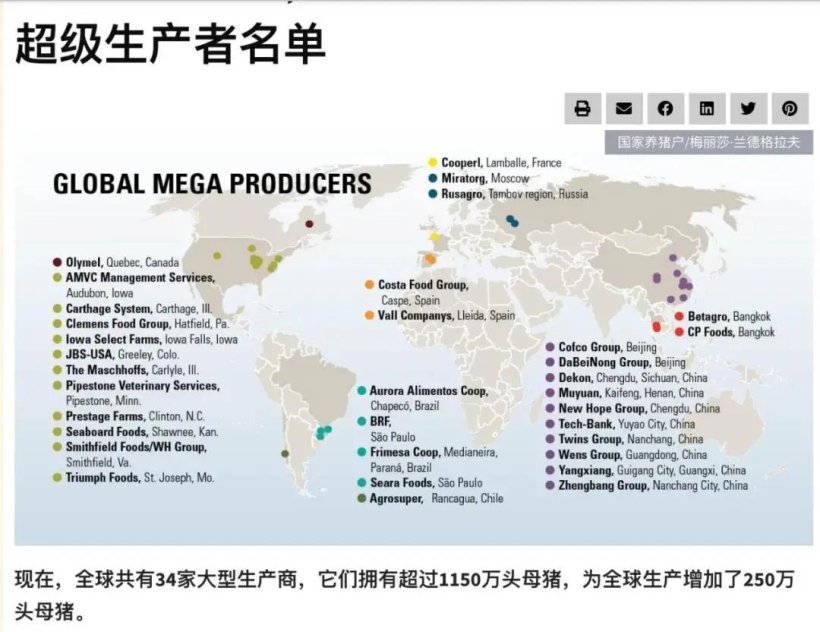The image size is (820, 632).
Task: Click the print icon
Action: (583, 109)
